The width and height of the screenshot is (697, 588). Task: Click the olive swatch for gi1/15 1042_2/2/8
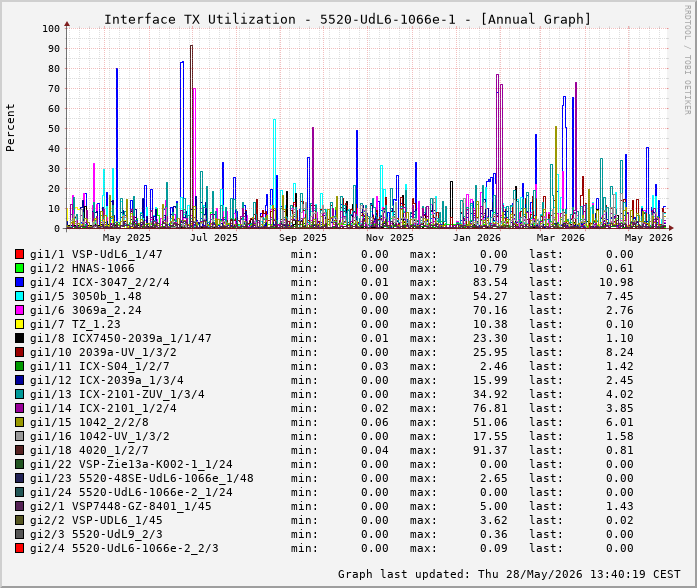(19, 422)
